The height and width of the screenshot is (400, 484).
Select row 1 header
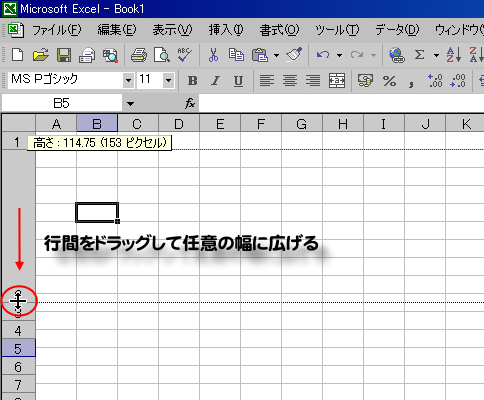[x=17, y=142]
